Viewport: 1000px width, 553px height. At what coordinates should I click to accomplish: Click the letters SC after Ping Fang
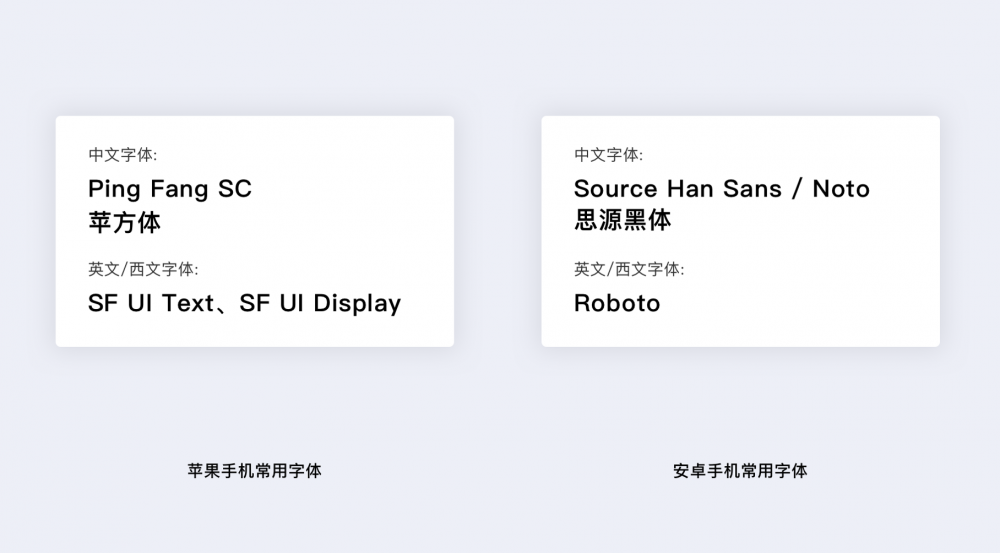coord(235,189)
